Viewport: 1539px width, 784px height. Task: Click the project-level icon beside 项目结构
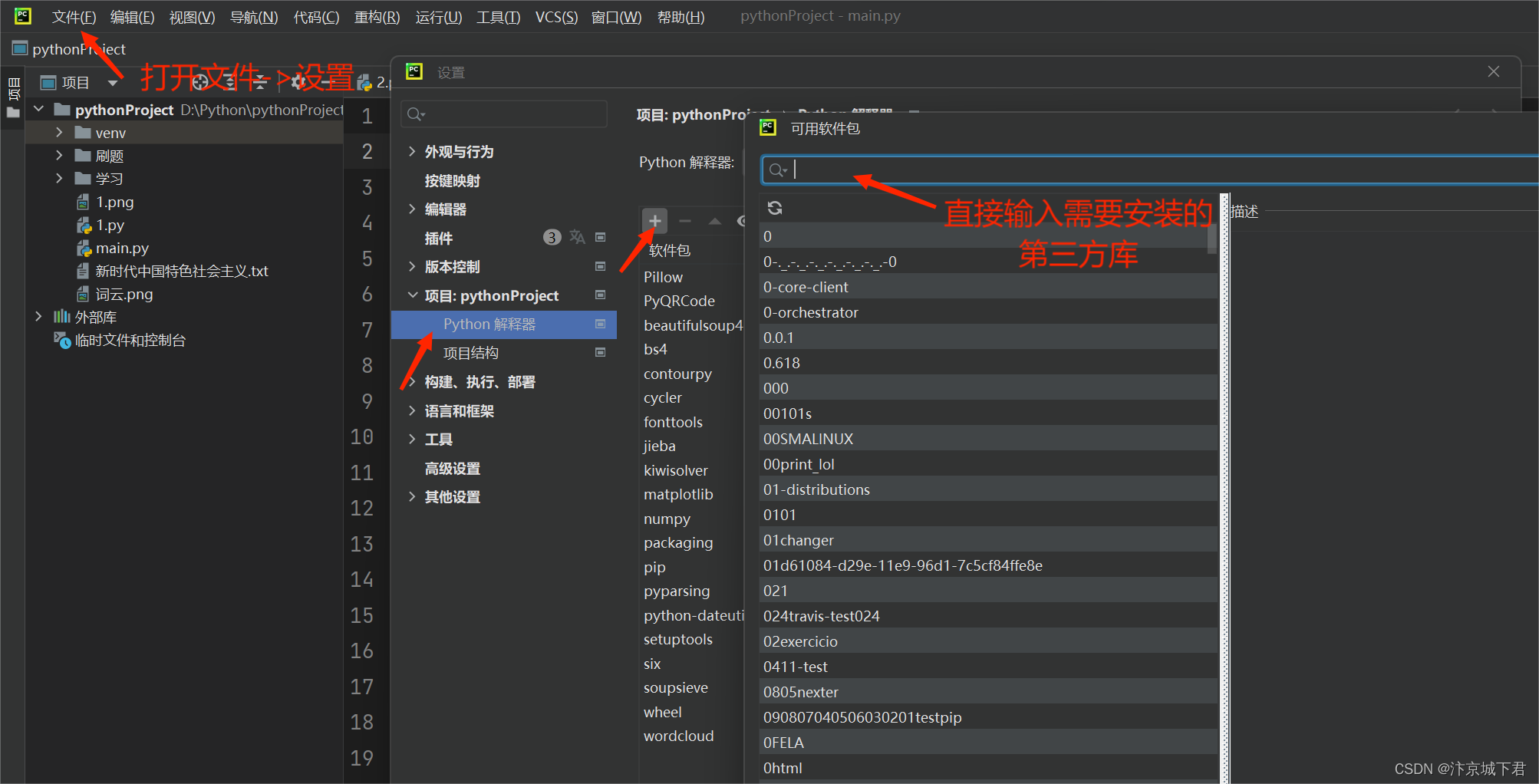[601, 353]
